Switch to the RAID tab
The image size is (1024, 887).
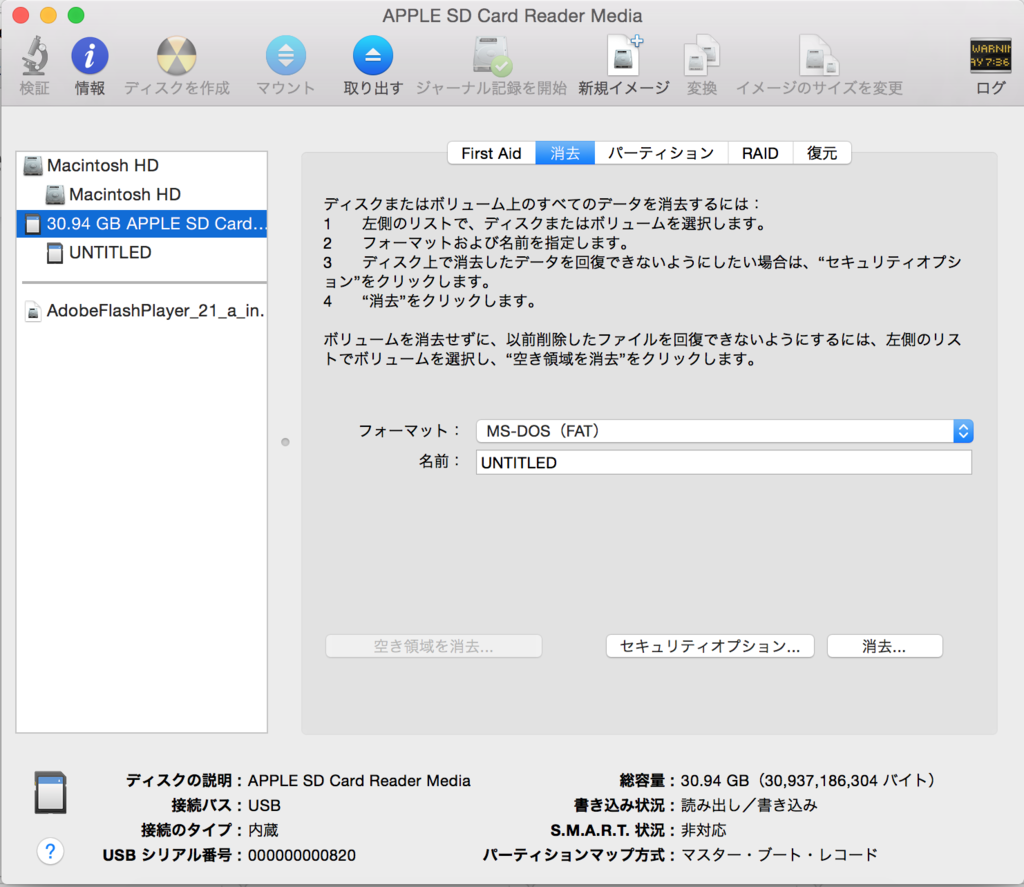(x=760, y=153)
